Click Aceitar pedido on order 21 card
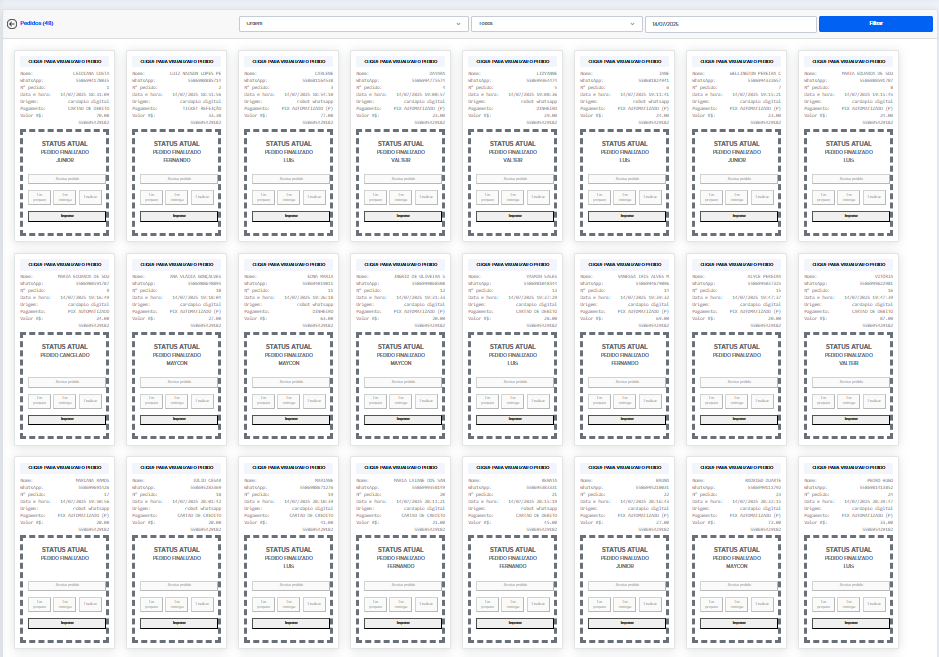The image size is (939, 657). [x=515, y=585]
